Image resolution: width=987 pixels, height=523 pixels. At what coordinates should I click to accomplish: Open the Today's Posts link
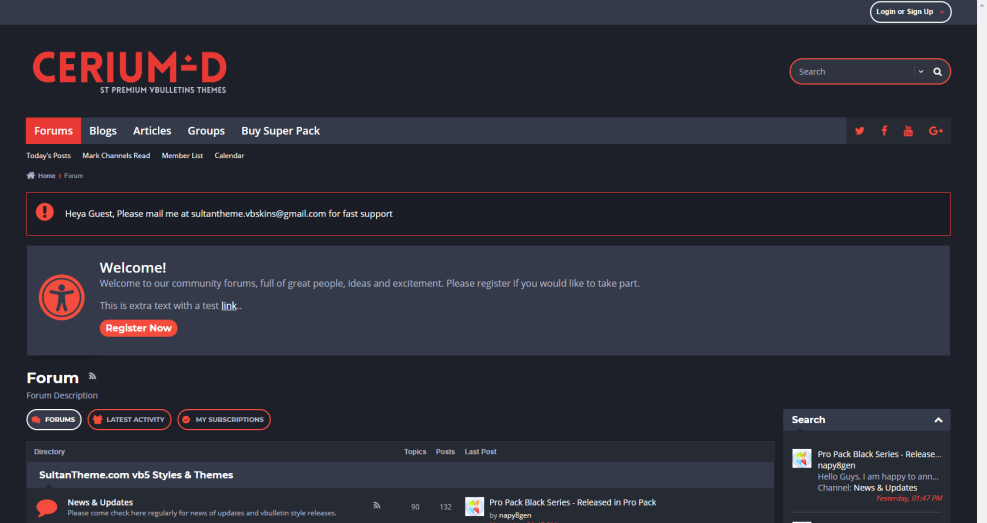pyautogui.click(x=49, y=156)
